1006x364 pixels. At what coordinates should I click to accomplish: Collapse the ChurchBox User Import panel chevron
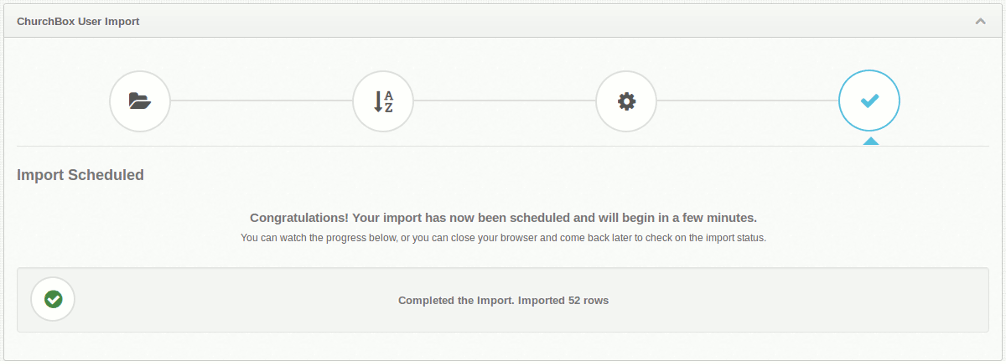pos(980,21)
